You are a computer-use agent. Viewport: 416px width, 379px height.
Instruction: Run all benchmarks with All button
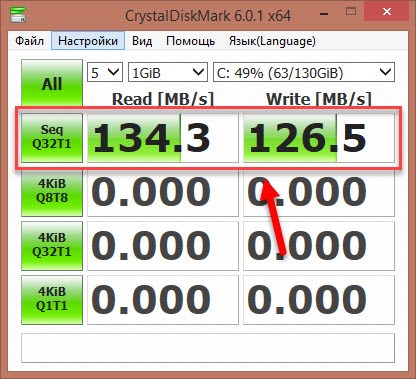pos(52,83)
